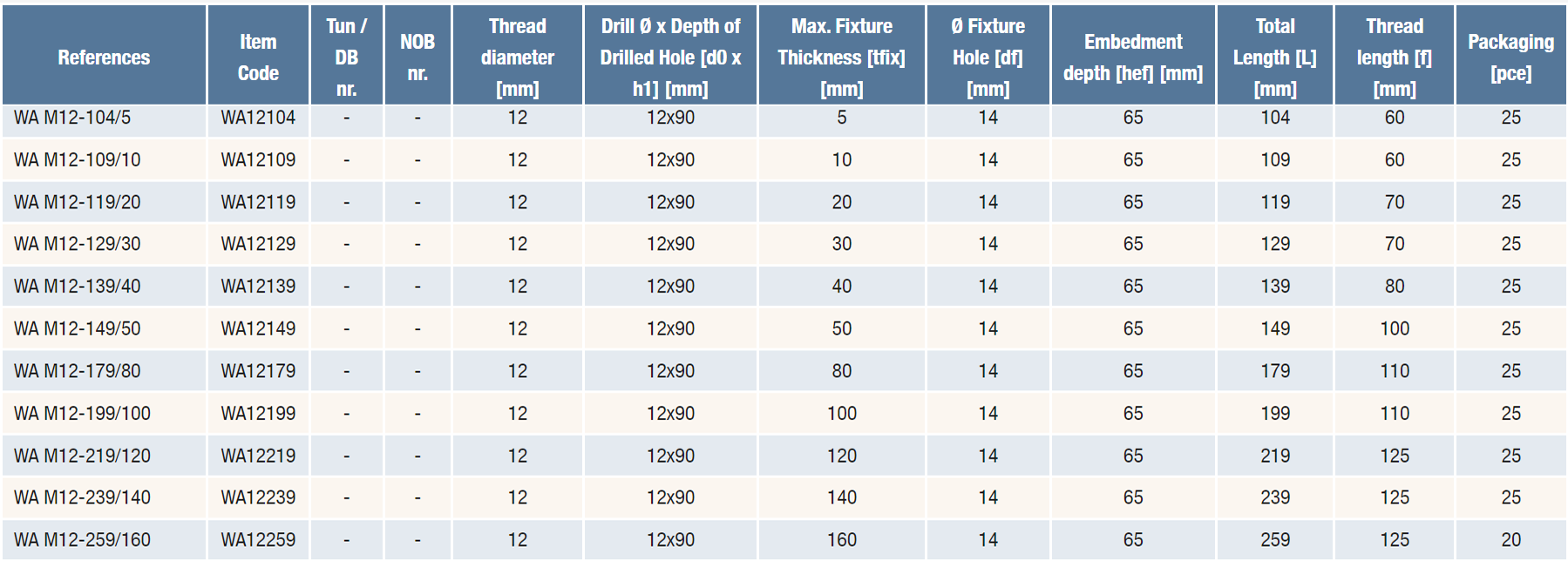The image size is (1568, 561).
Task: Click the References column header
Action: coord(104,57)
